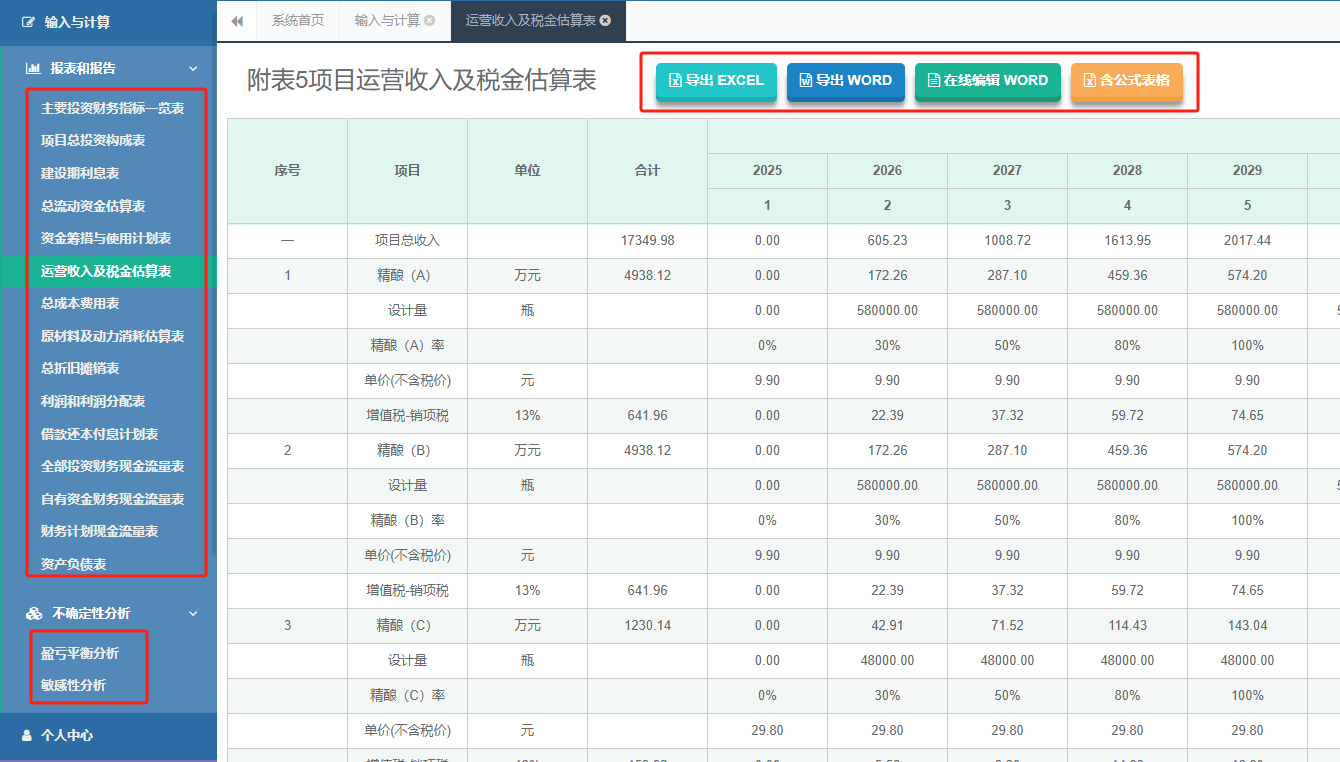Click the double-arrow tab collapse control
The image size is (1340, 762).
pyautogui.click(x=237, y=21)
